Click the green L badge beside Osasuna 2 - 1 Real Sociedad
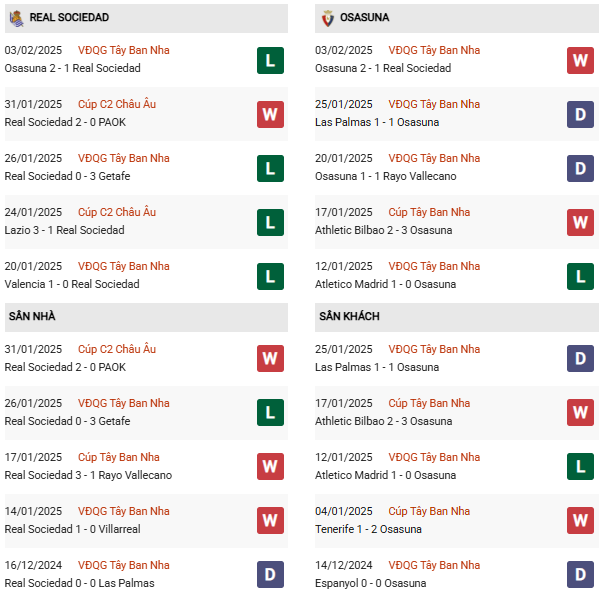600x595 pixels. [270, 60]
